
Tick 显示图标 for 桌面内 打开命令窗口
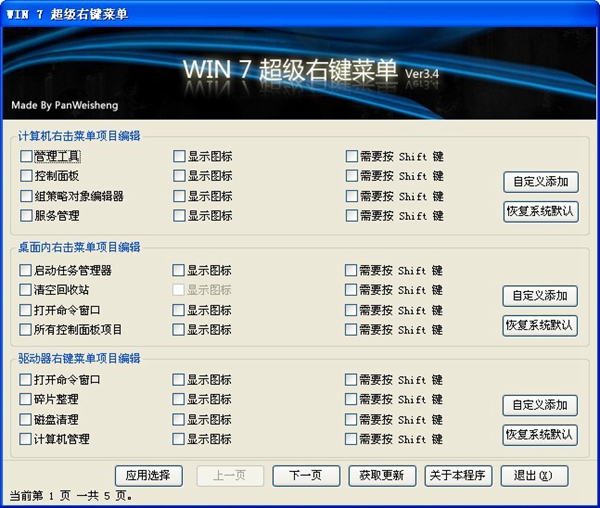point(179,310)
